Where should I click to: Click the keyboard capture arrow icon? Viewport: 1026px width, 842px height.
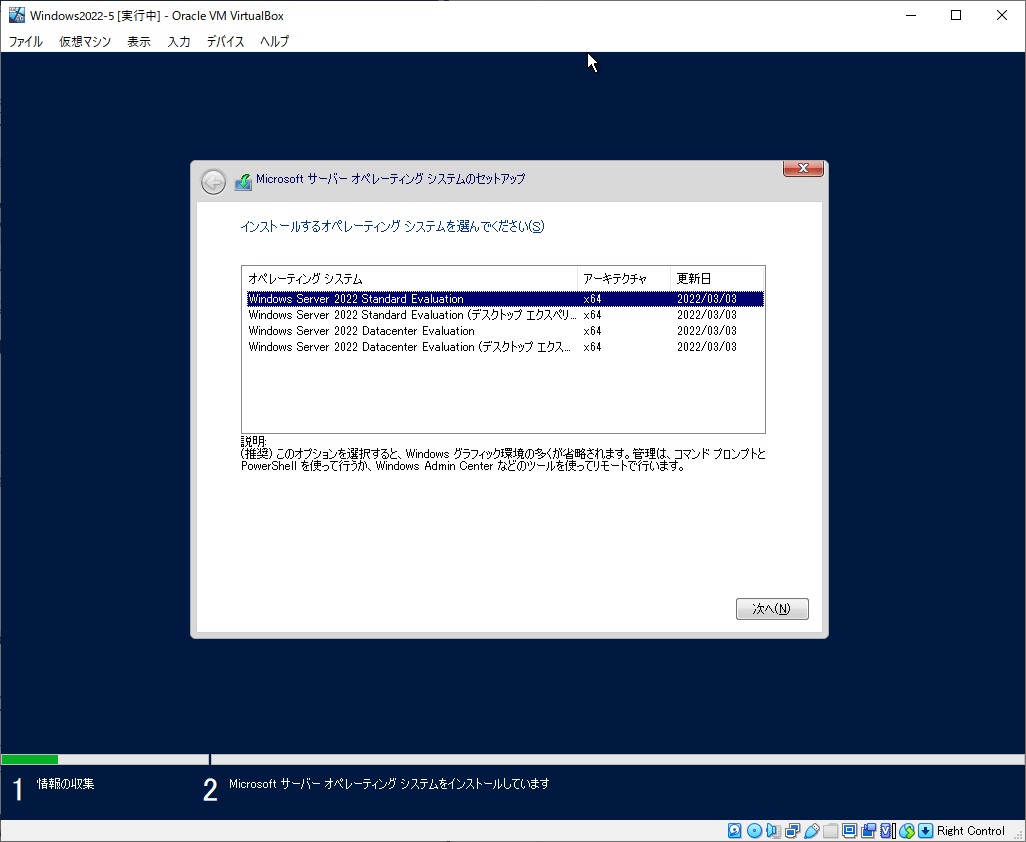pos(925,831)
